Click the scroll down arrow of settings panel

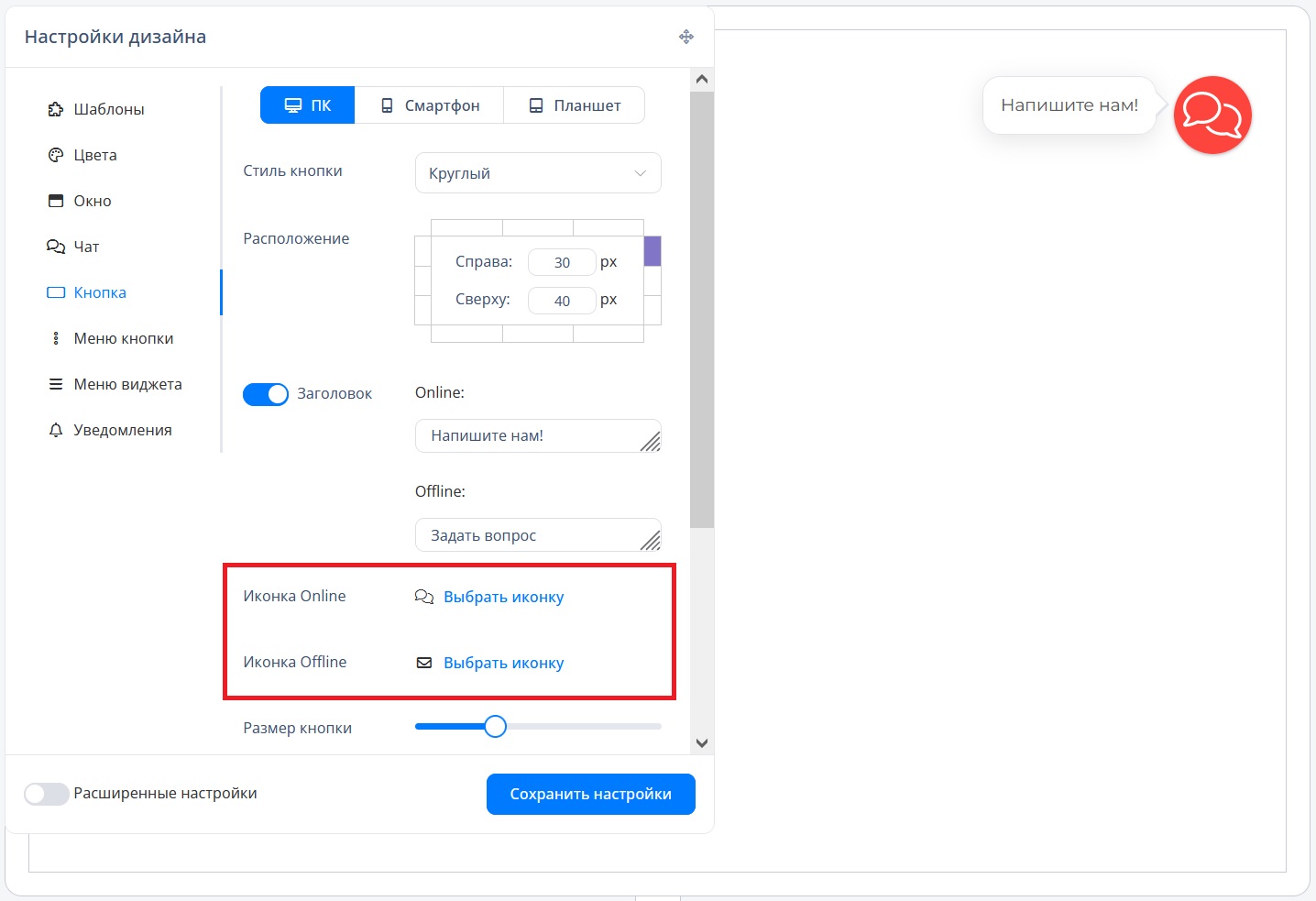click(702, 743)
